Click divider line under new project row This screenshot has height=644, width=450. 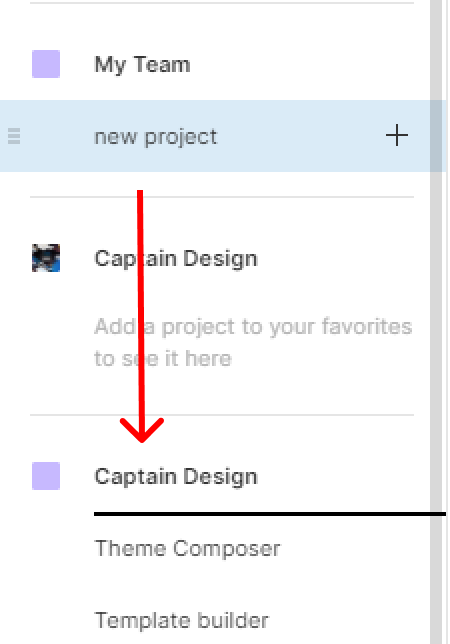point(222,197)
